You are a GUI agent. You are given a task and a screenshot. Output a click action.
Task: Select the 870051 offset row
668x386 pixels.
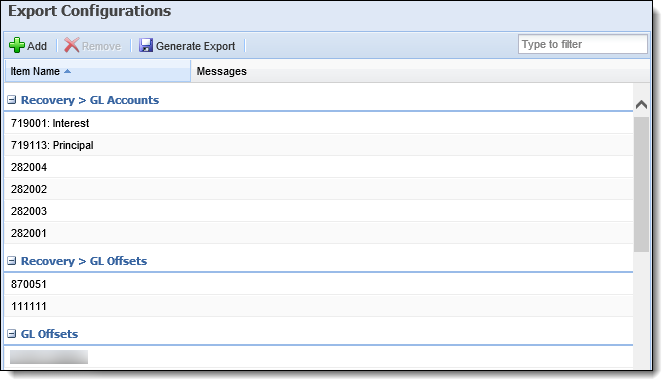(x=319, y=284)
